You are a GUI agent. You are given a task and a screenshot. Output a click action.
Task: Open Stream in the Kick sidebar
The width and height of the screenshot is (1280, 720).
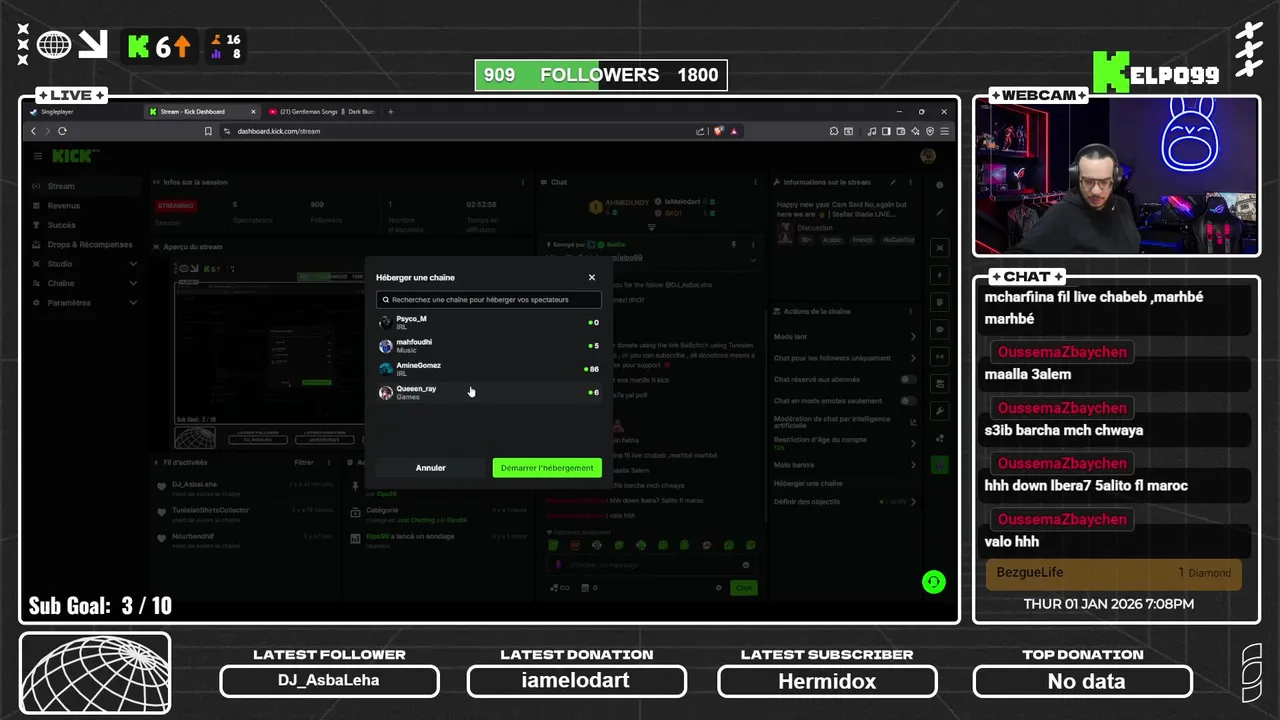(85, 186)
